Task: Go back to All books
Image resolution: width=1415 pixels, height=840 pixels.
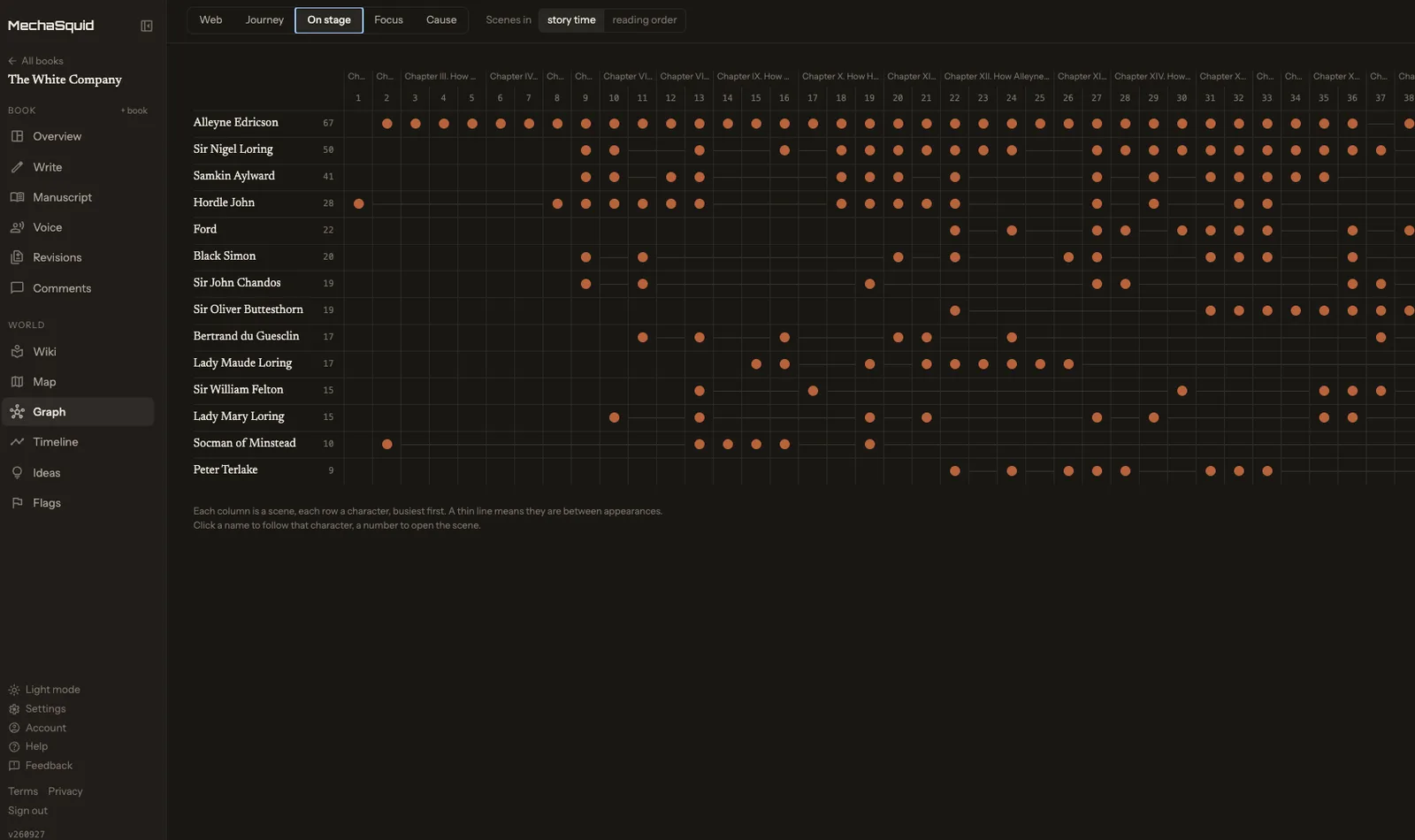Action: click(x=35, y=61)
